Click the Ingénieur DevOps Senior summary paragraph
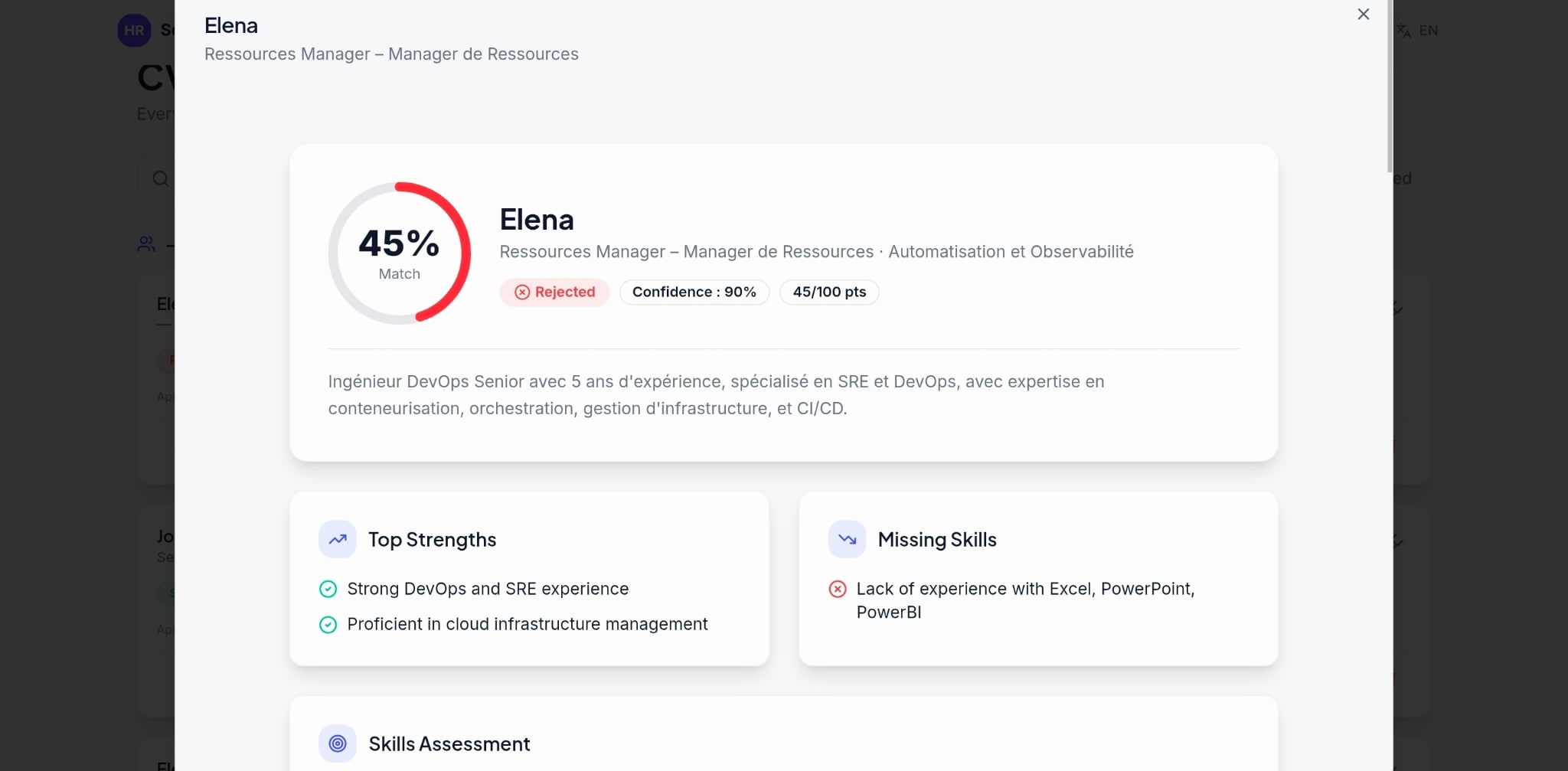Screen dimensions: 1568x771 pos(716,395)
